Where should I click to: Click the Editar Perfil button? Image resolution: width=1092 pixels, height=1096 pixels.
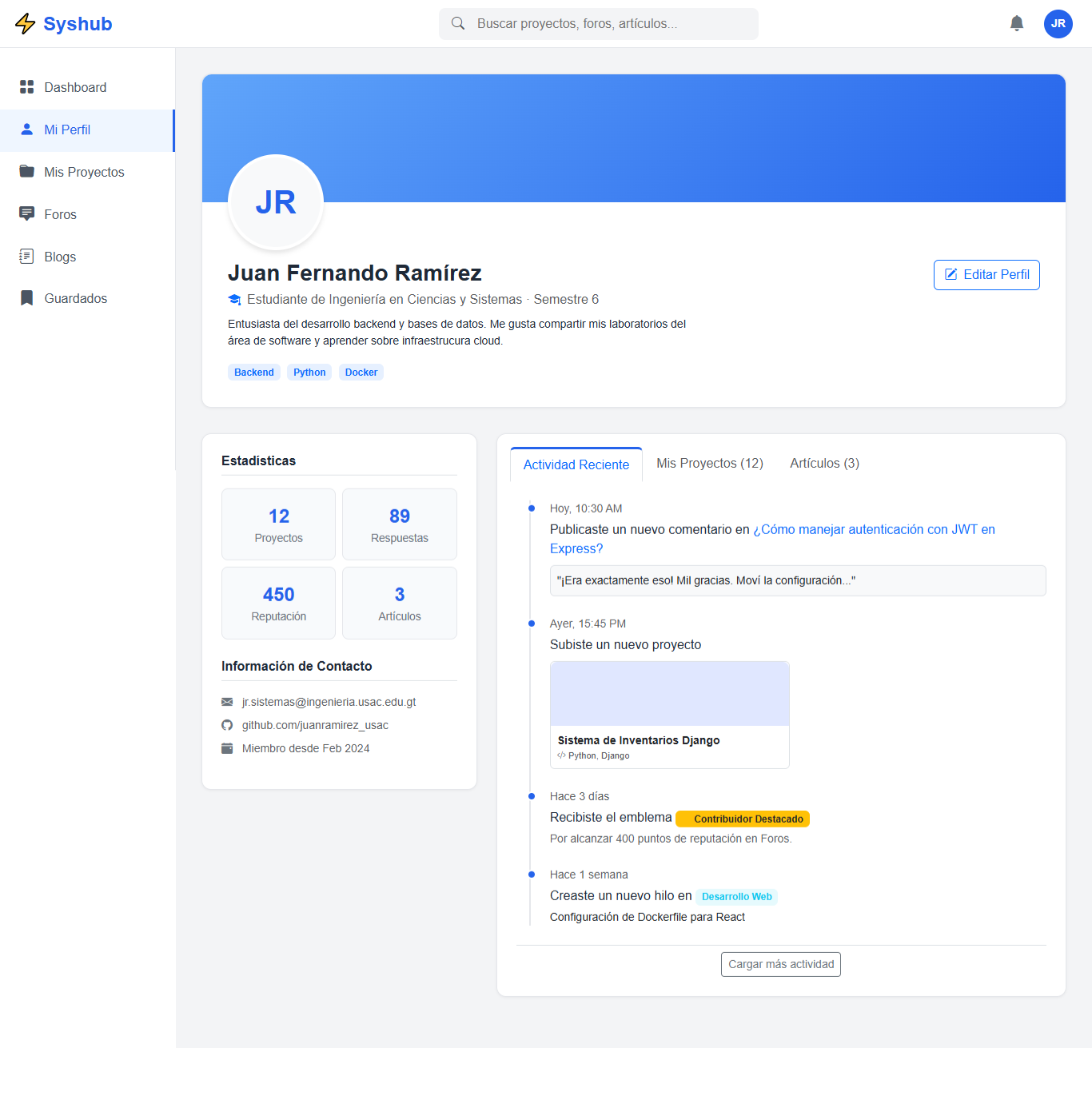[x=986, y=275]
